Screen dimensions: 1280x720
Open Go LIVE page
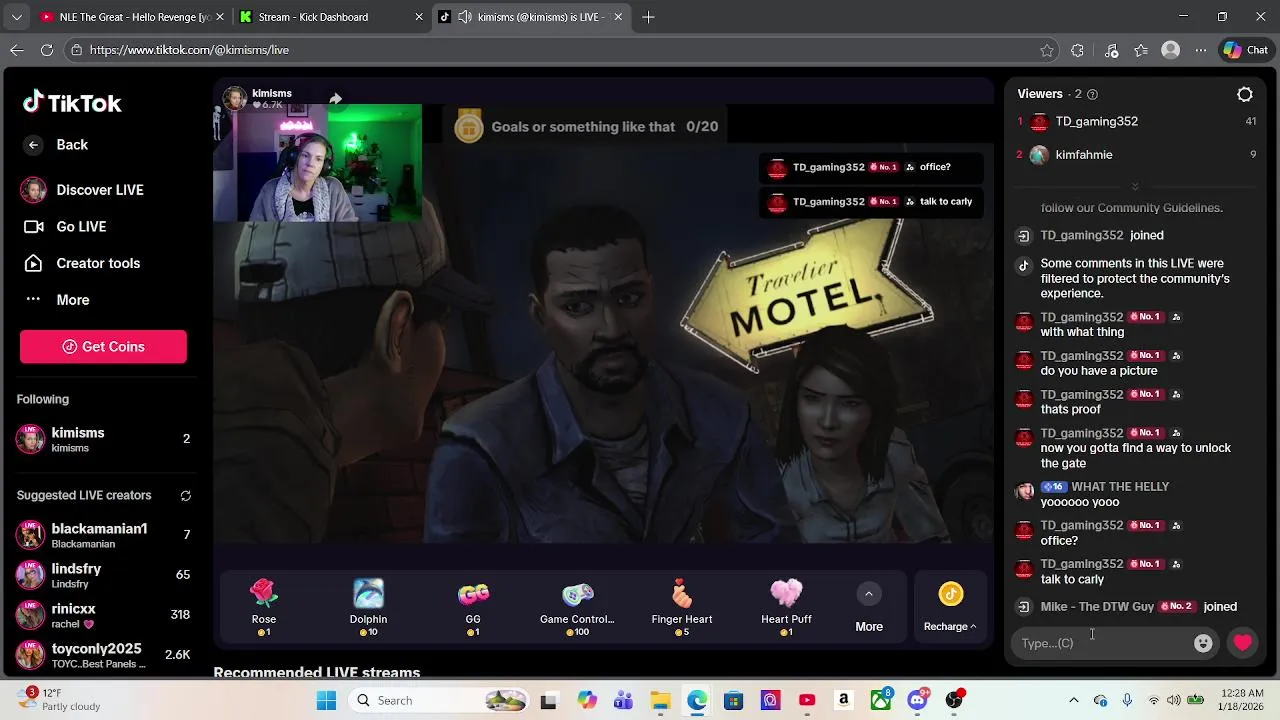[64, 227]
